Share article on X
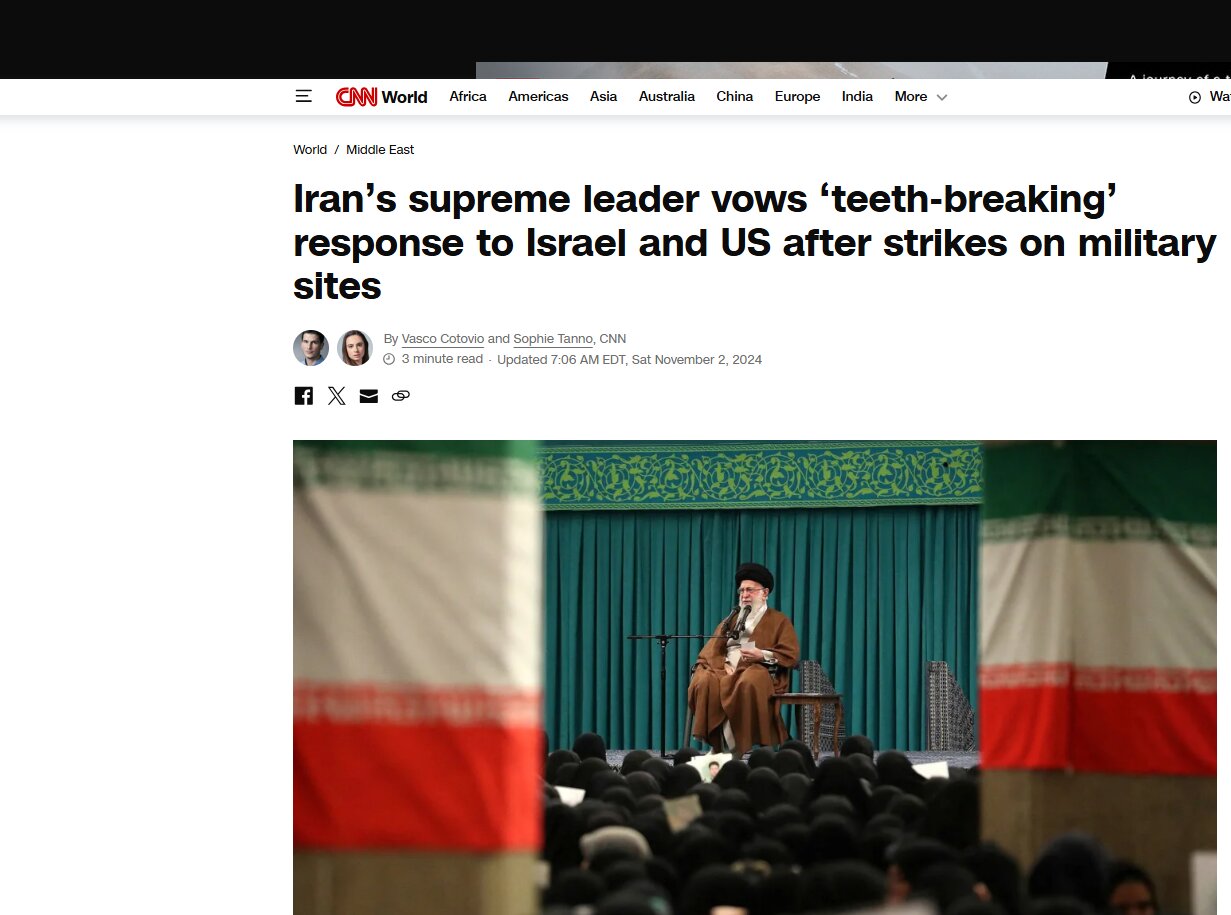The width and height of the screenshot is (1231, 915). pos(336,396)
